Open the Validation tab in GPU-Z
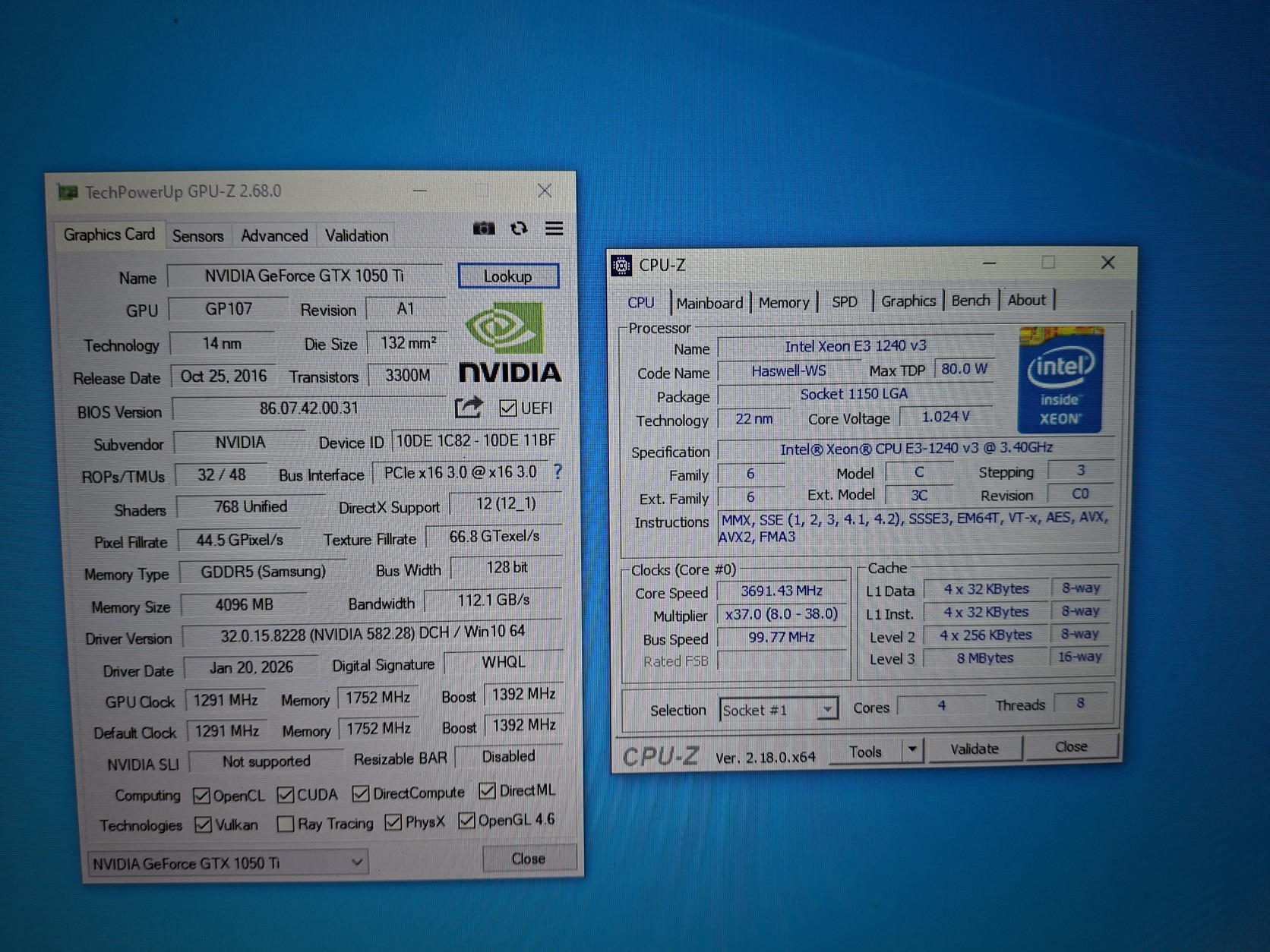 [x=356, y=236]
